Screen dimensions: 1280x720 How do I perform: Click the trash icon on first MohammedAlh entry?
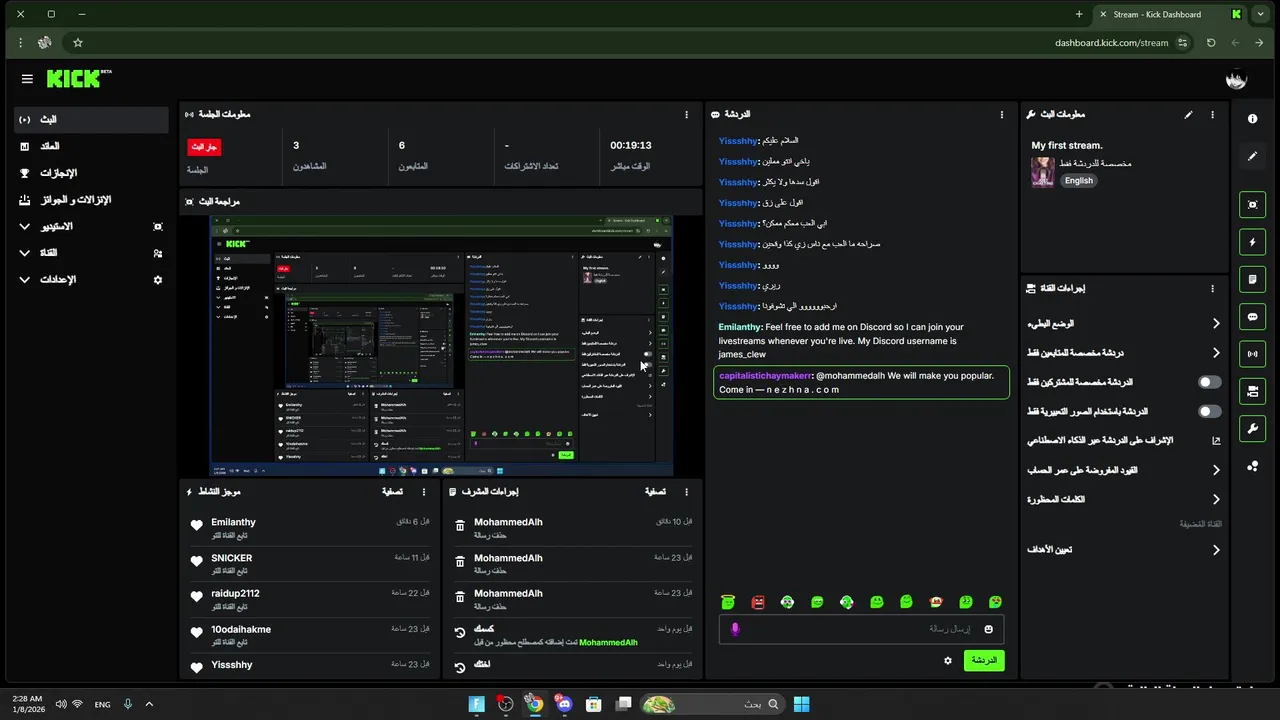click(x=460, y=526)
